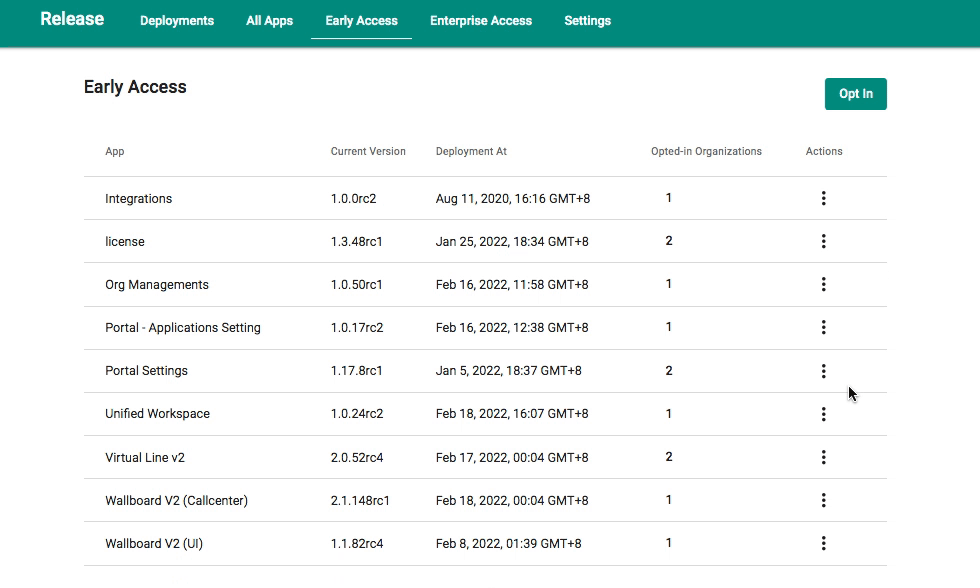980x588 pixels.
Task: Click opted-in count for license row
Action: (x=669, y=241)
